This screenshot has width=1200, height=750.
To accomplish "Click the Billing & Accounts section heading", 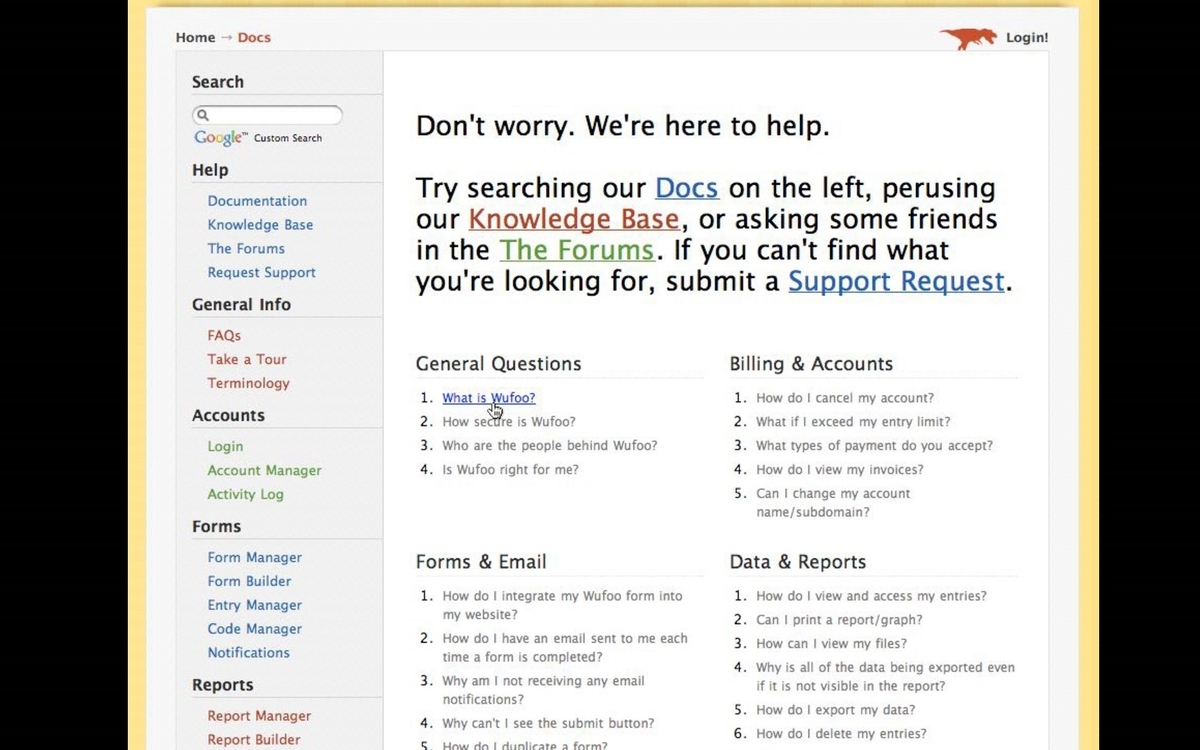I will (x=811, y=364).
